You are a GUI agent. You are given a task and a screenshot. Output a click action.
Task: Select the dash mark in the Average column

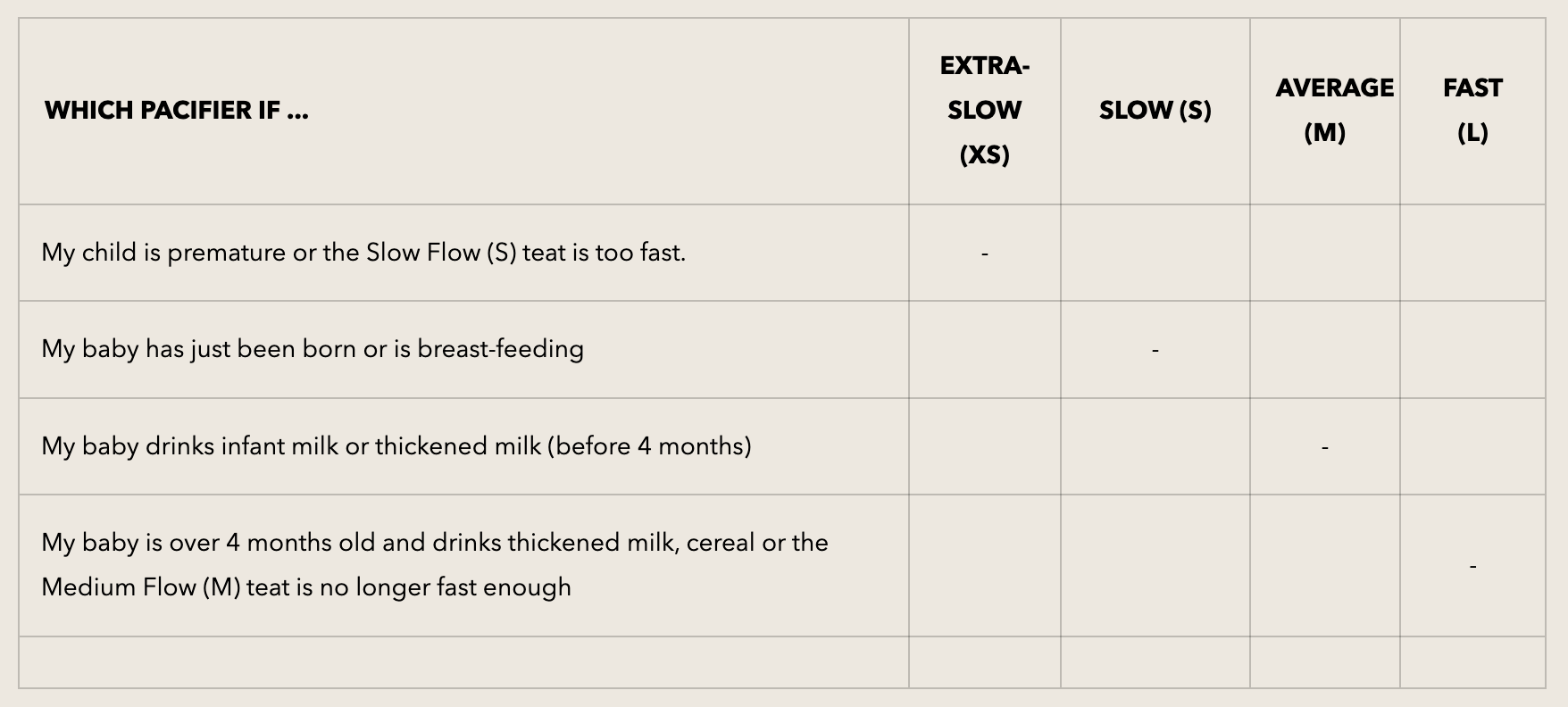click(x=1324, y=447)
